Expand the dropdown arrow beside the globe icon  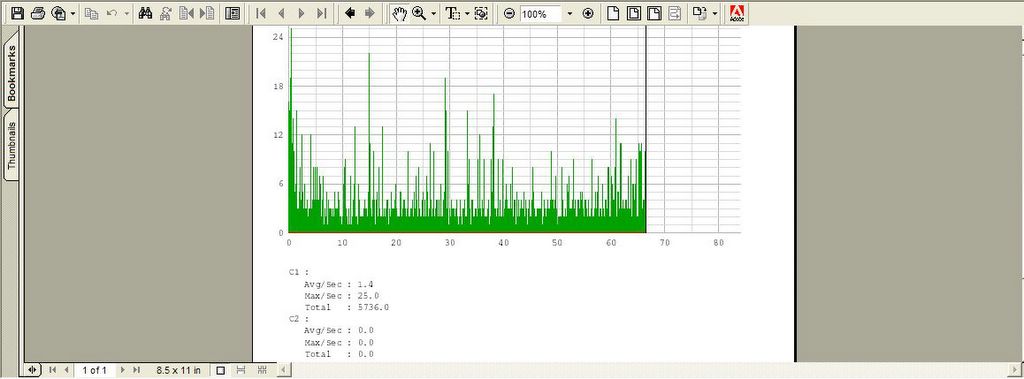[x=72, y=13]
